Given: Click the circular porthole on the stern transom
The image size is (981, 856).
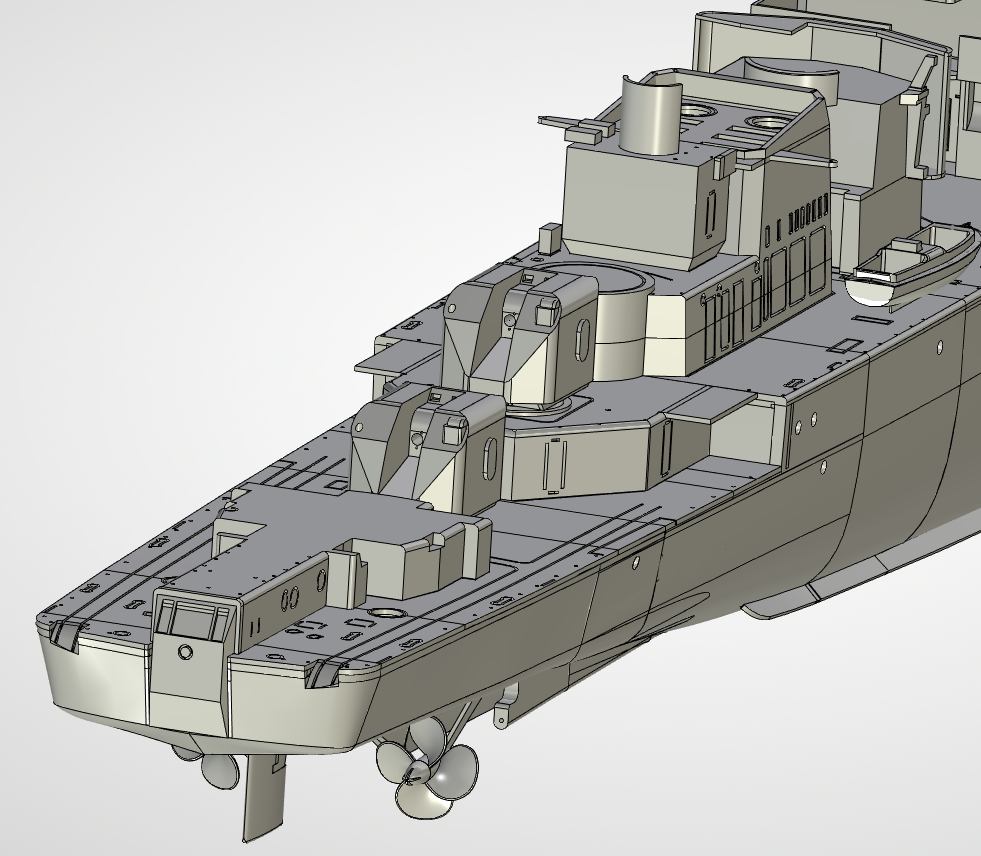Looking at the screenshot, I should pyautogui.click(x=185, y=652).
